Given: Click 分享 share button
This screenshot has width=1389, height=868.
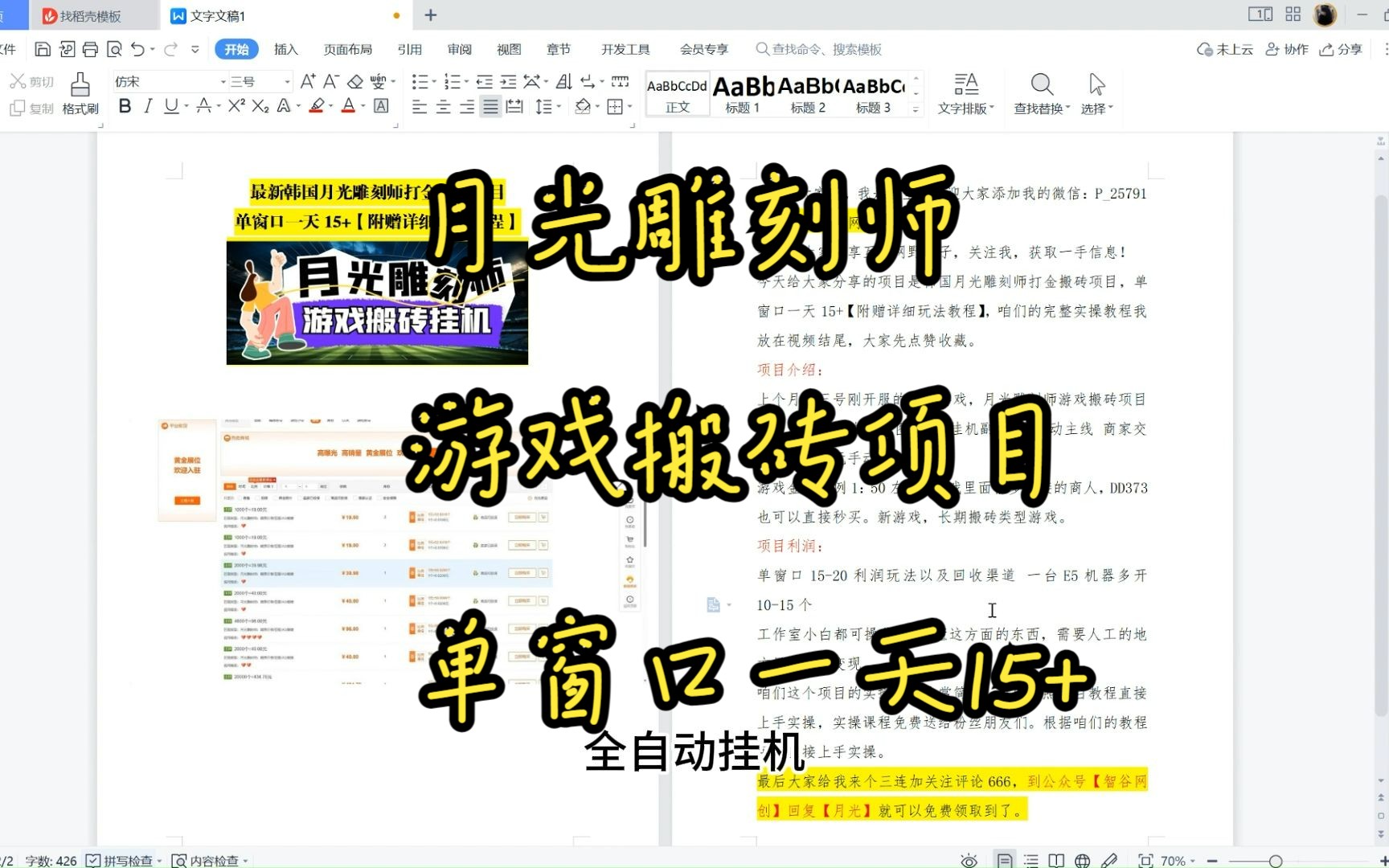Looking at the screenshot, I should coord(1341,49).
